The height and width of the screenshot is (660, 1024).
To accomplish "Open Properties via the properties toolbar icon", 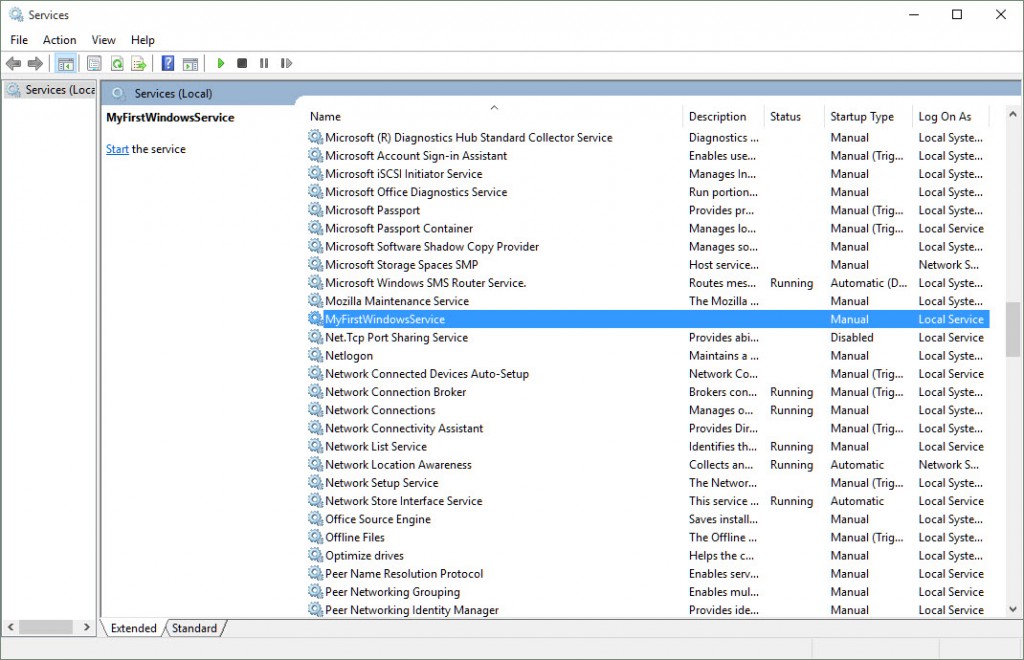I will point(93,63).
